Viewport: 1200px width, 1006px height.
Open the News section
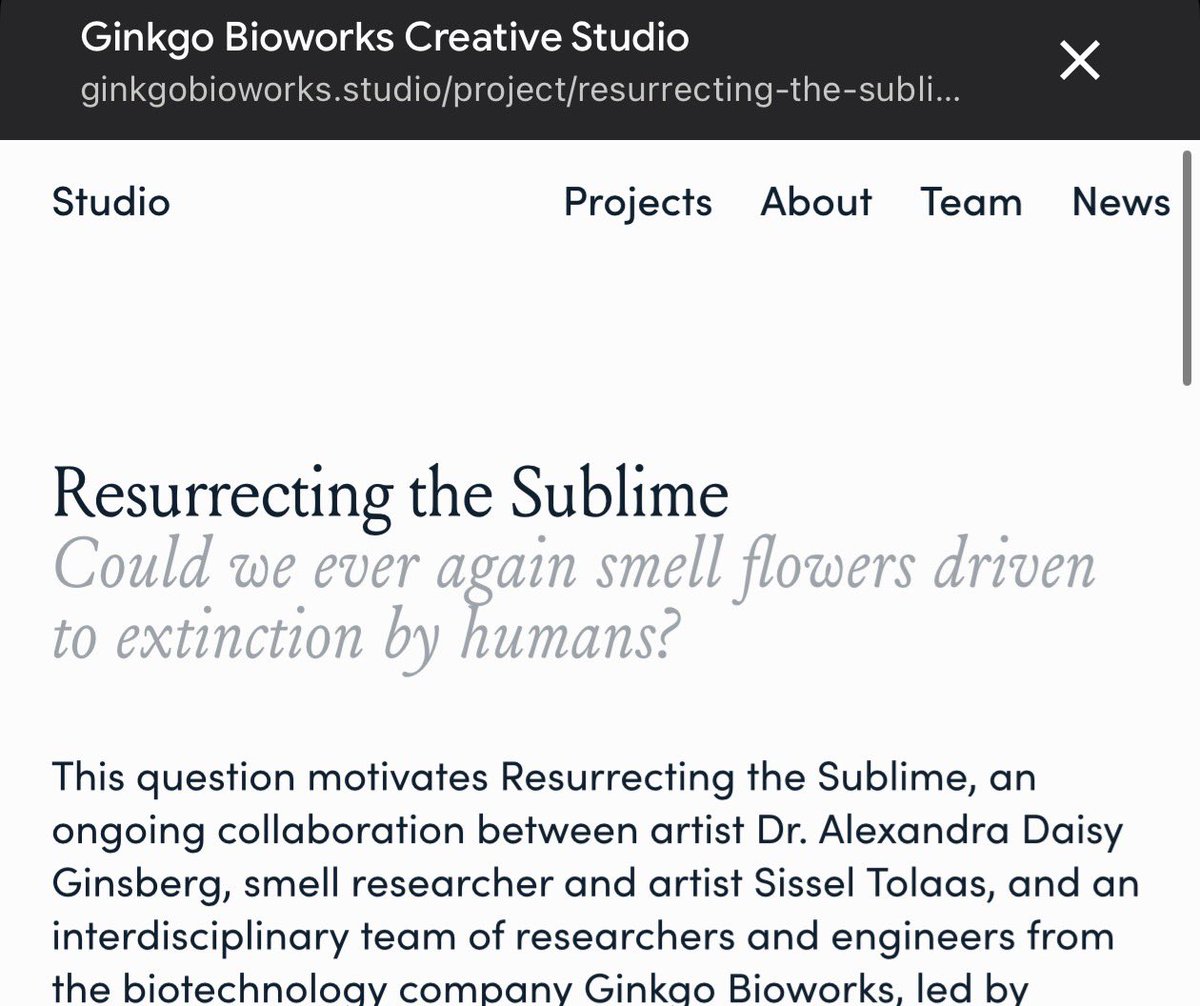[1121, 202]
